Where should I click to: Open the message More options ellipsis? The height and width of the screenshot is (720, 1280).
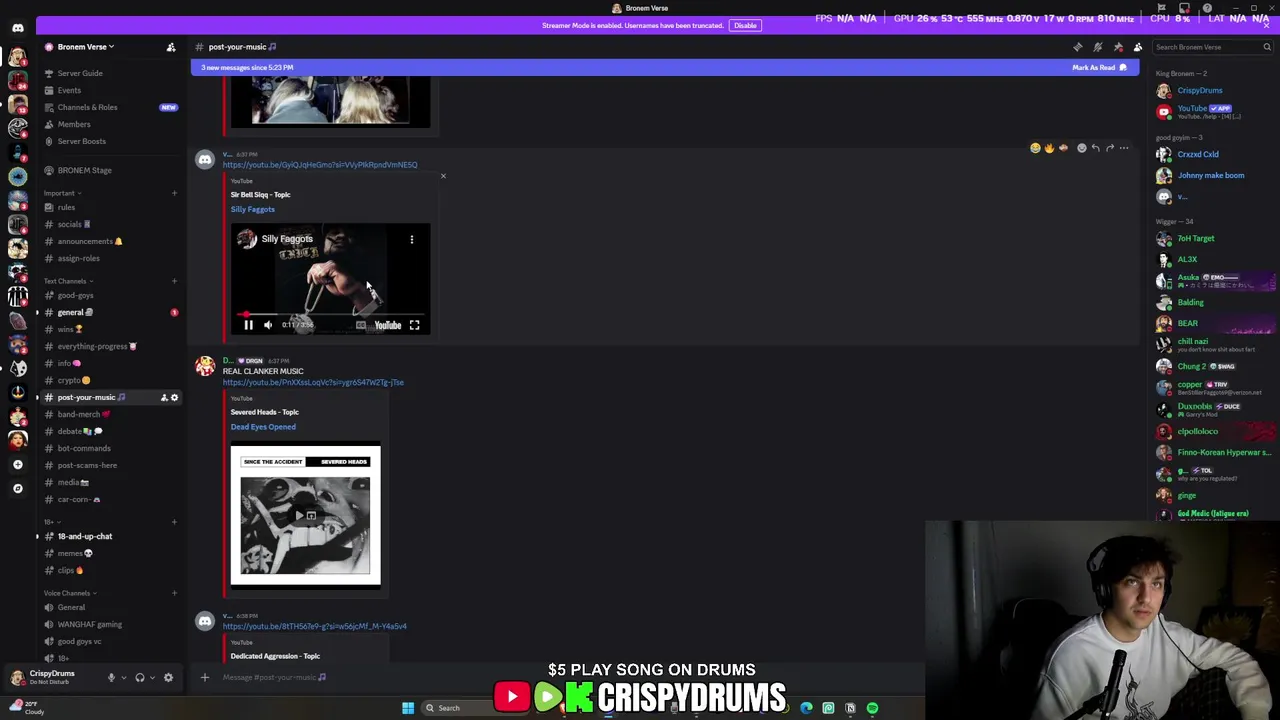[x=1123, y=148]
